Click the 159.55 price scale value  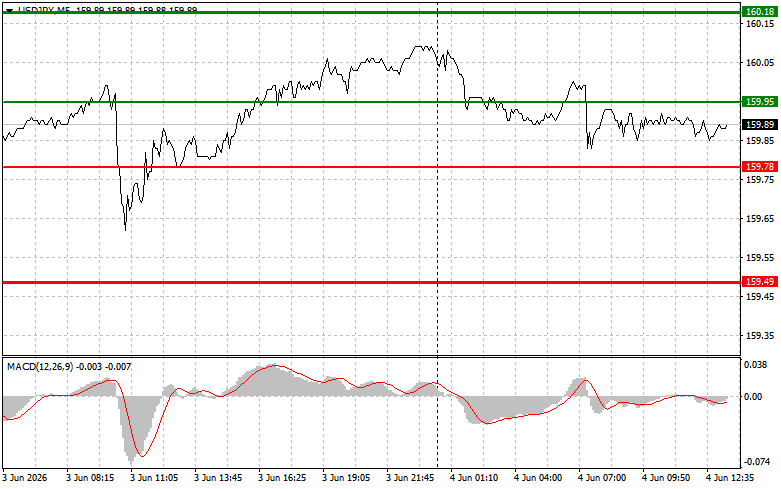[x=760, y=257]
